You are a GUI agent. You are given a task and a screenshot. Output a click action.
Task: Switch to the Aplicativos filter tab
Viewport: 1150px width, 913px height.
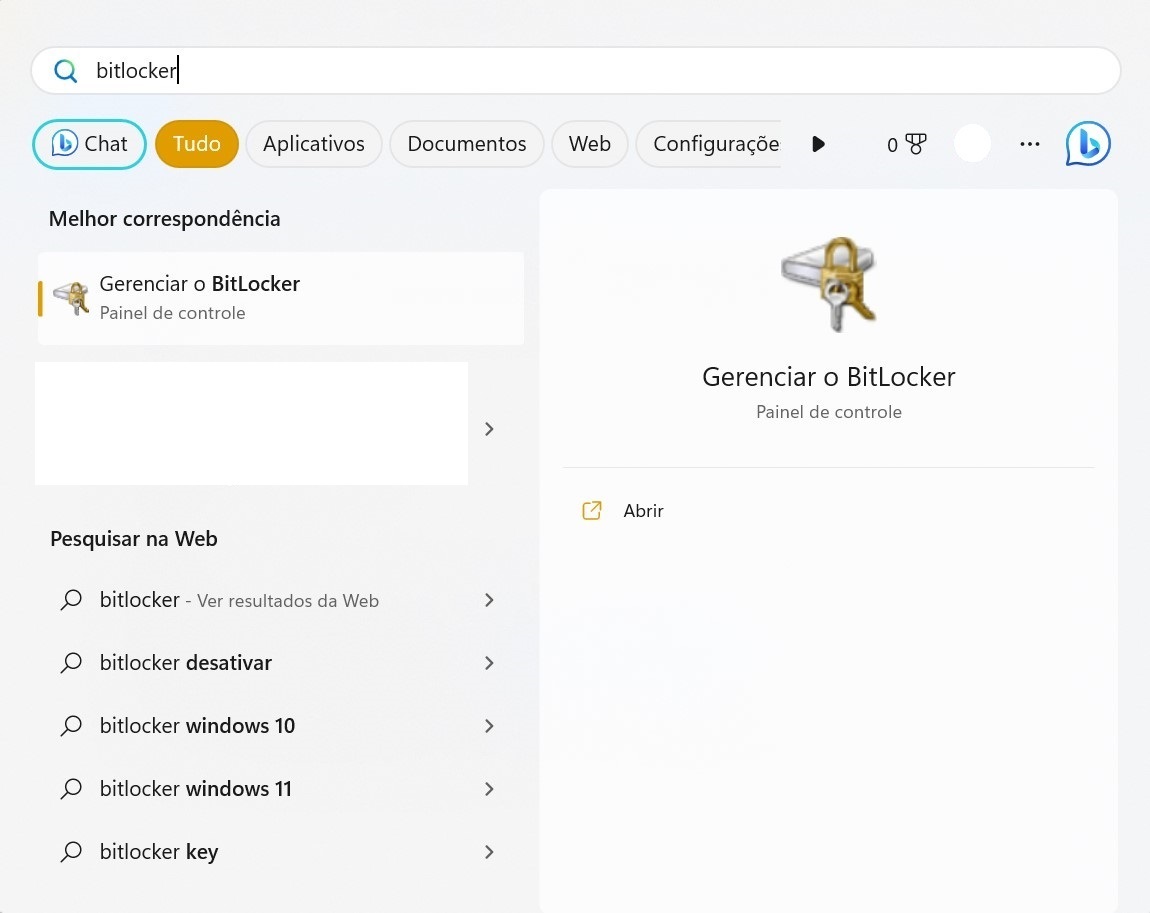[313, 143]
